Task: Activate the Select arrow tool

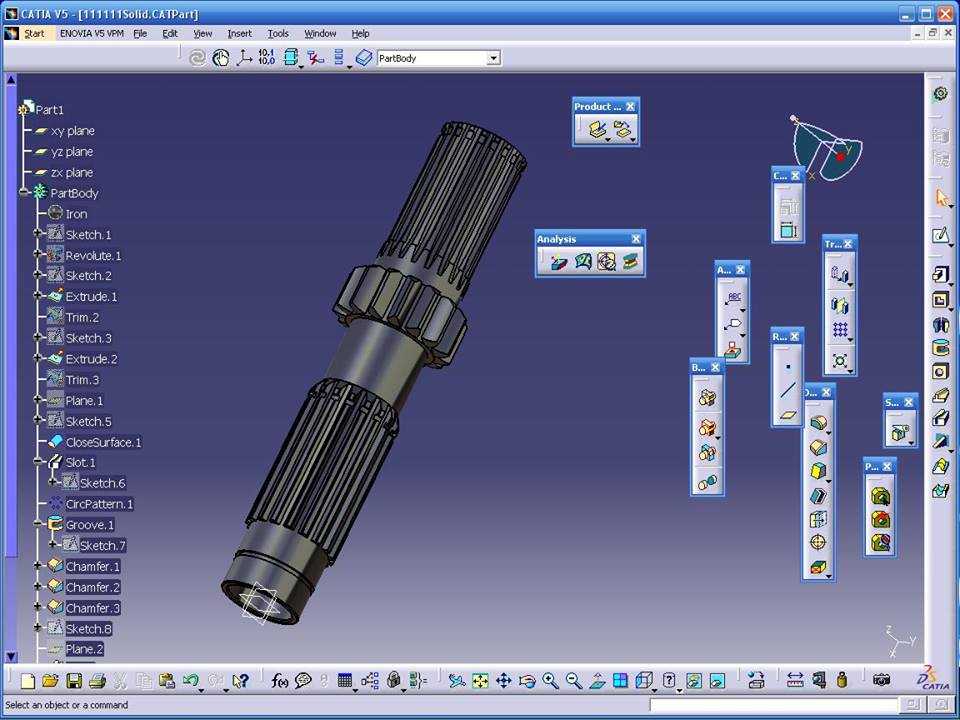Action: click(942, 198)
